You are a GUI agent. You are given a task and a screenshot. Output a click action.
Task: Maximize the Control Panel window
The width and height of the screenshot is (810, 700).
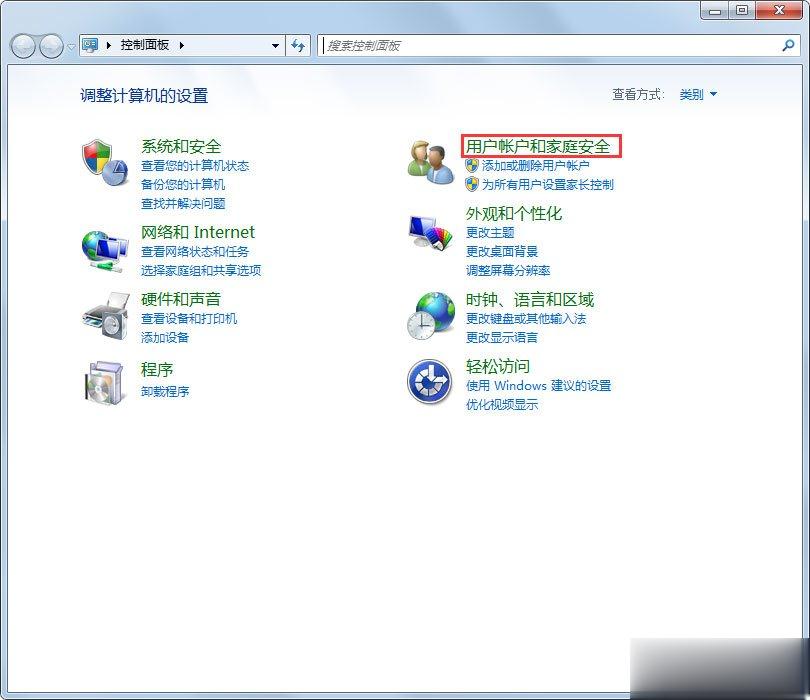coord(742,10)
